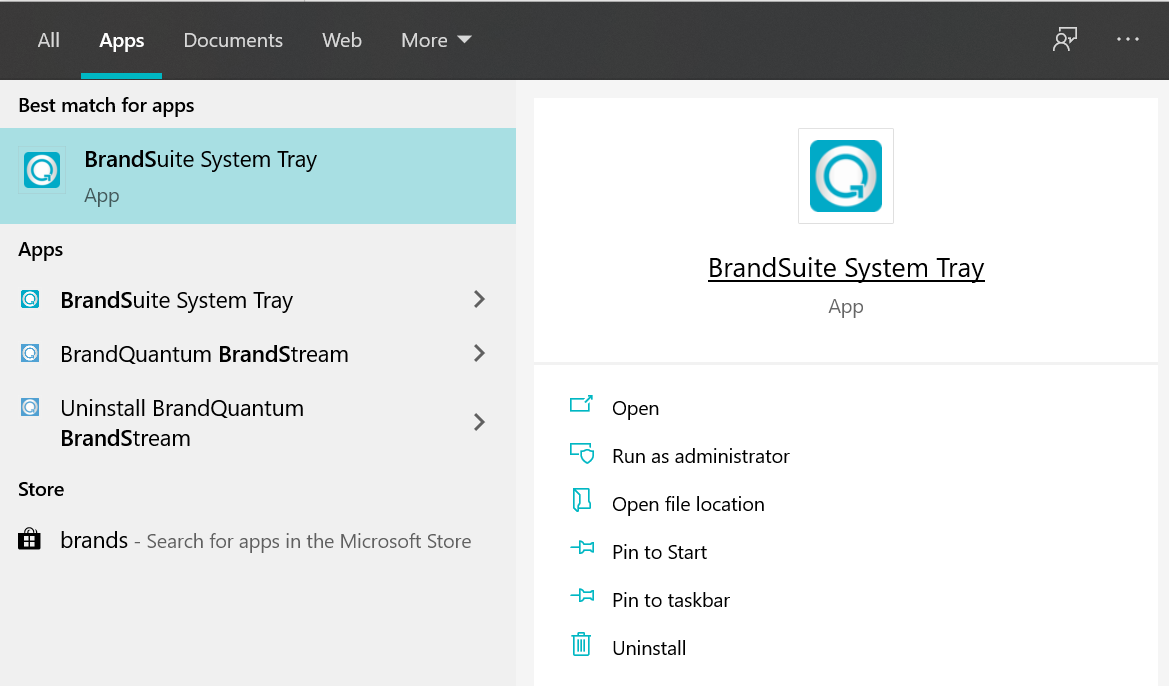Expand BrandQuantum BrandStream chevron arrow
This screenshot has height=686, width=1169.
pos(479,353)
